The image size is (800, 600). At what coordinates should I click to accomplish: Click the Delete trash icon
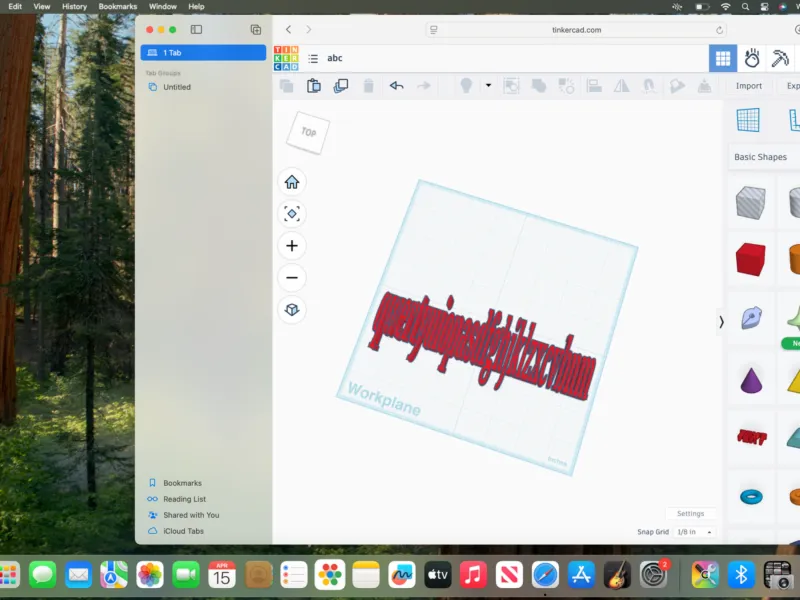point(368,86)
